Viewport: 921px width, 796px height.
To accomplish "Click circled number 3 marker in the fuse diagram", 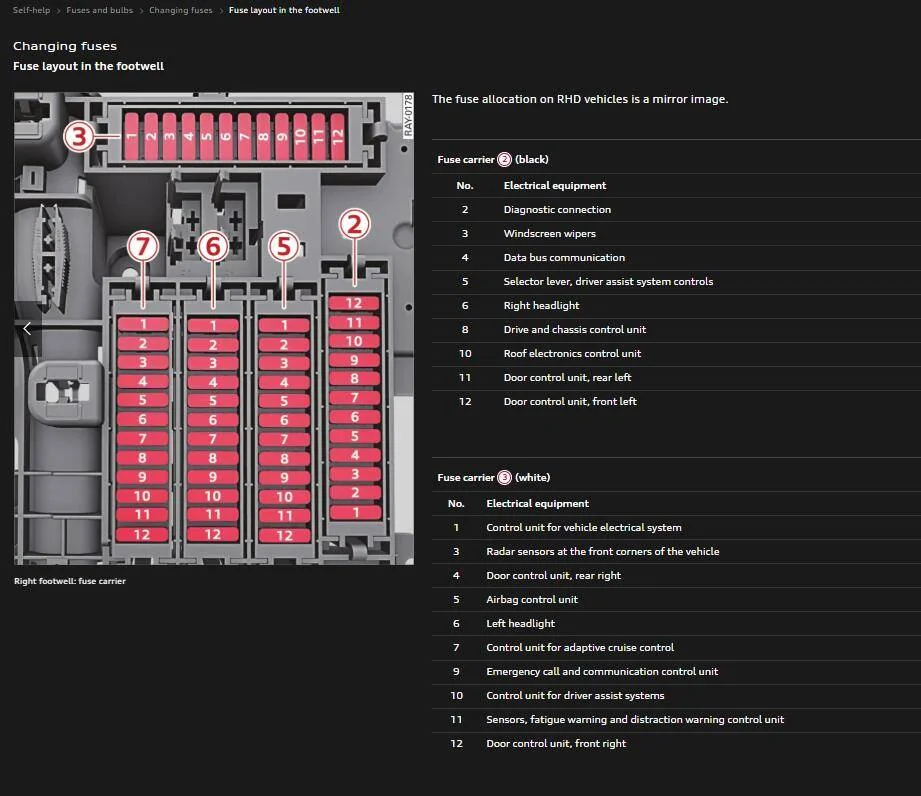I will (x=81, y=136).
